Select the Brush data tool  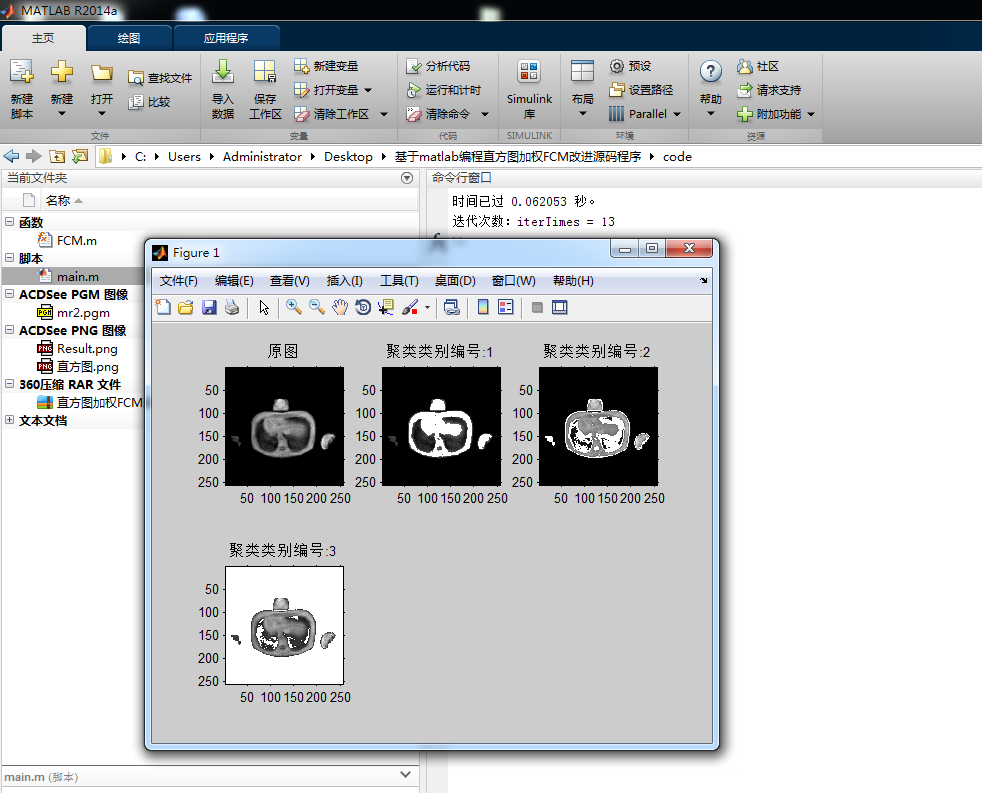coord(410,307)
